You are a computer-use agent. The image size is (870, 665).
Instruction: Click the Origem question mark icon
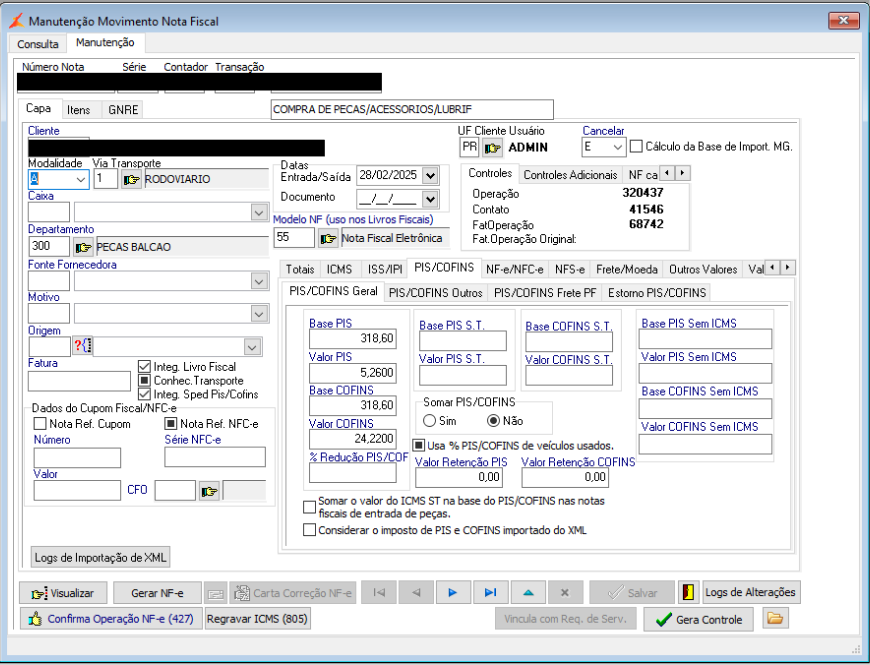[x=82, y=346]
